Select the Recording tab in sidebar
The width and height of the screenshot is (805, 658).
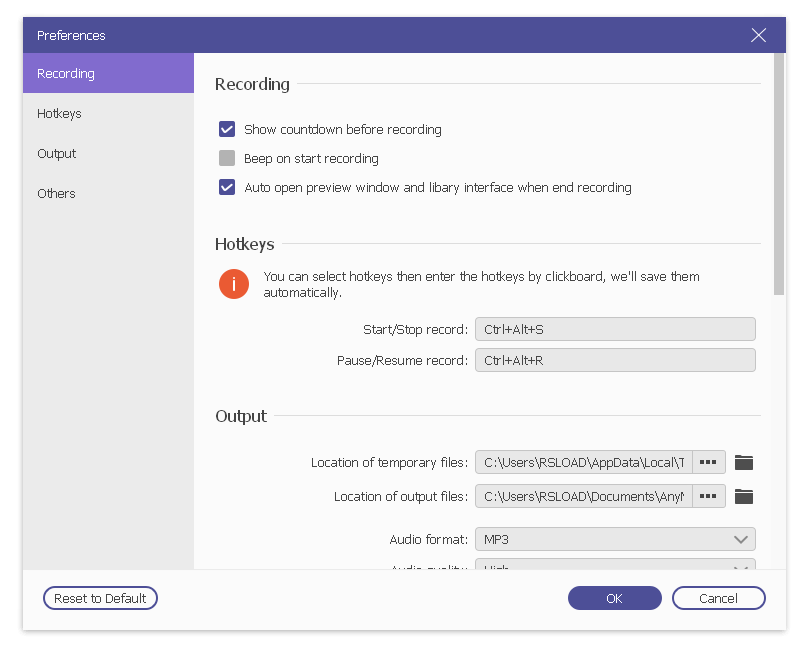tap(108, 73)
